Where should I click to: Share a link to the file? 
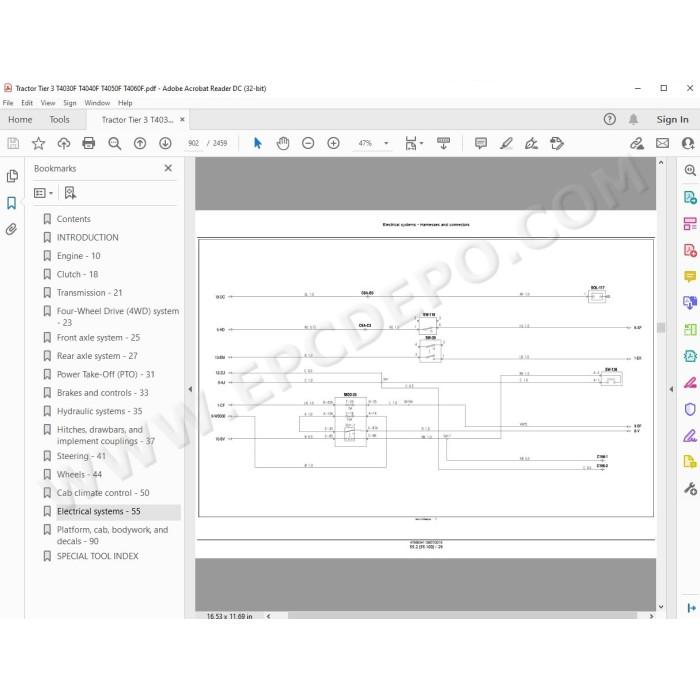pyautogui.click(x=637, y=143)
